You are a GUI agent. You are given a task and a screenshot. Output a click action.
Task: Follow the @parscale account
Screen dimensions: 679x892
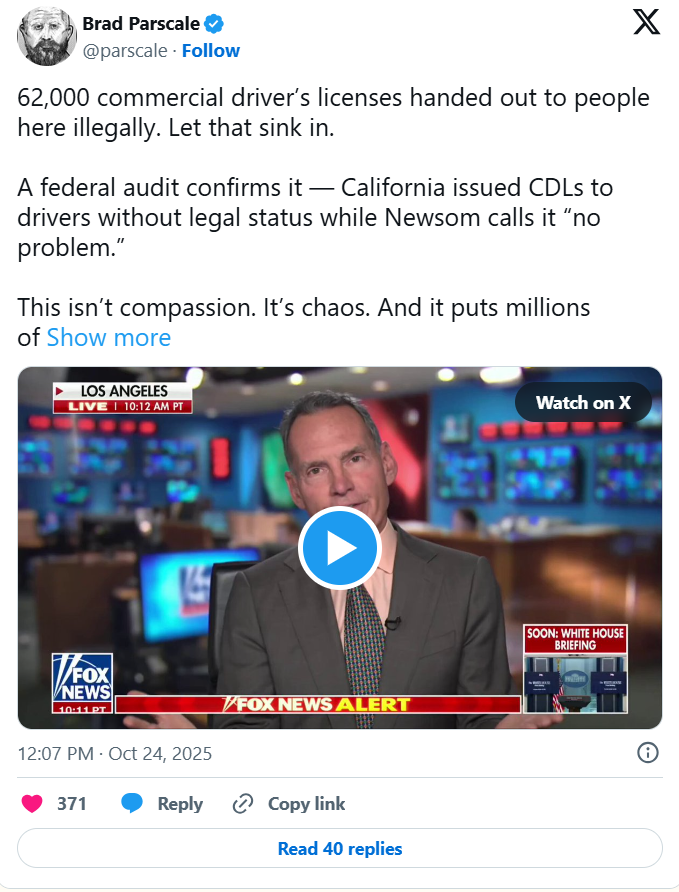point(210,50)
